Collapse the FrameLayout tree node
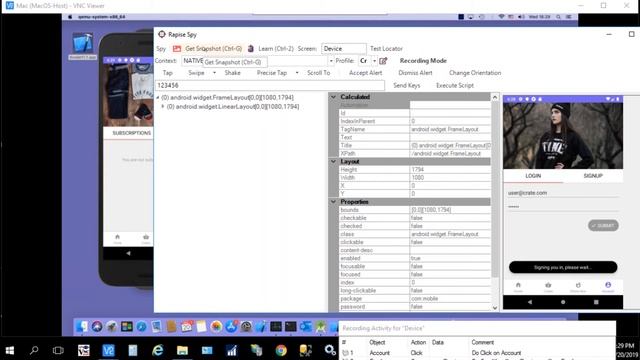This screenshot has width=640, height=360. pyautogui.click(x=158, y=98)
